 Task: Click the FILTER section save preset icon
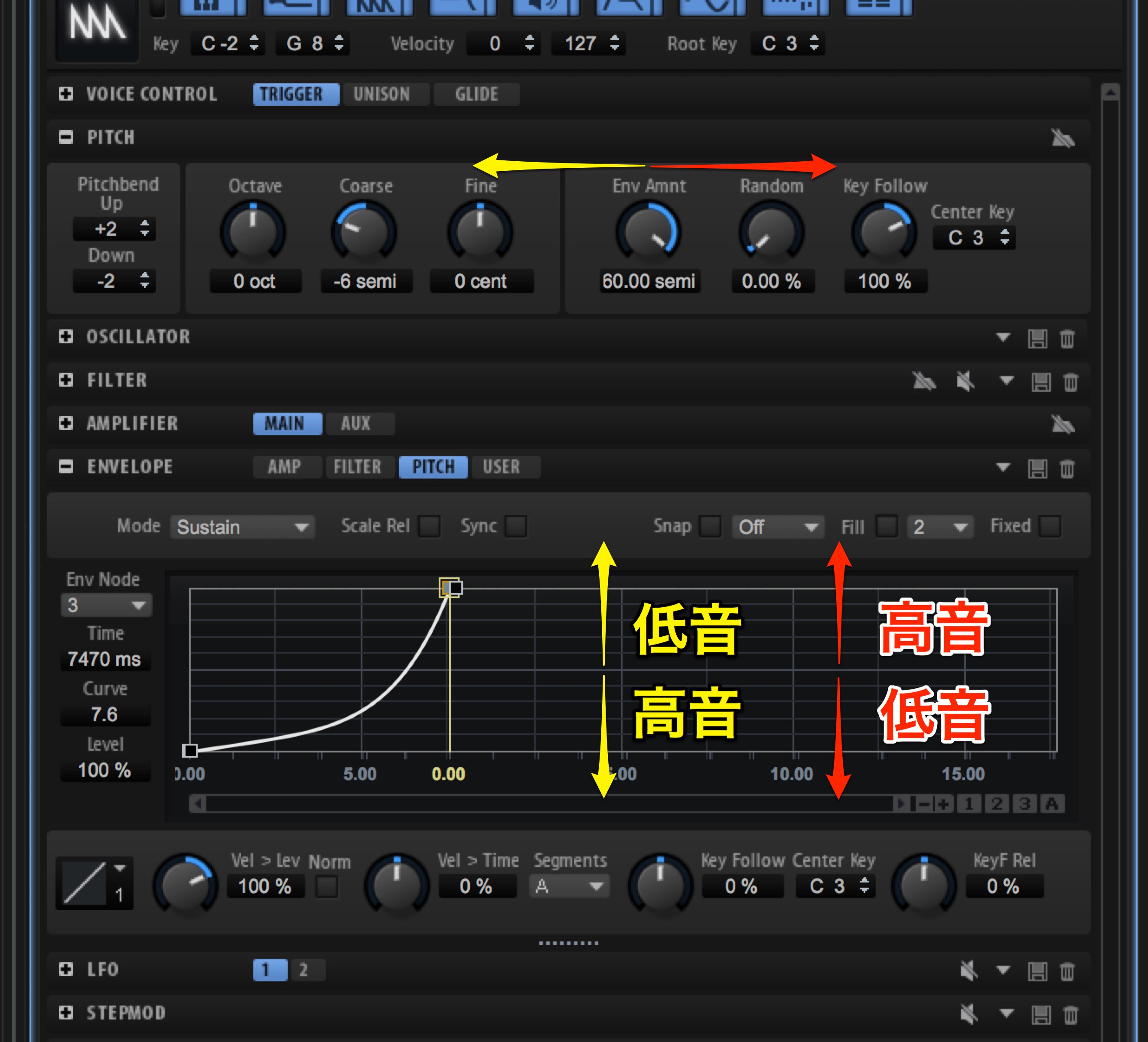[1040, 382]
